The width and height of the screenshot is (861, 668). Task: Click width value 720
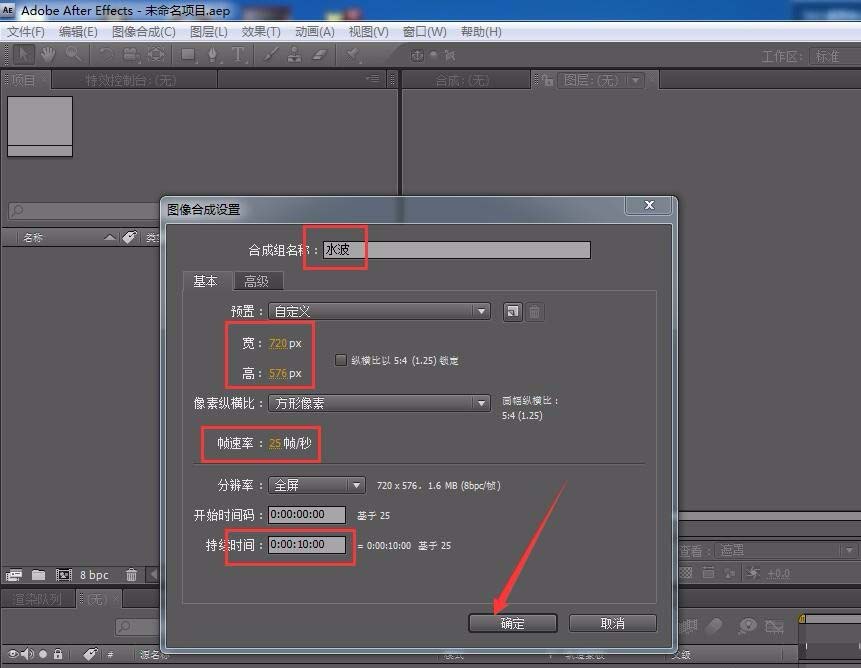tap(278, 343)
